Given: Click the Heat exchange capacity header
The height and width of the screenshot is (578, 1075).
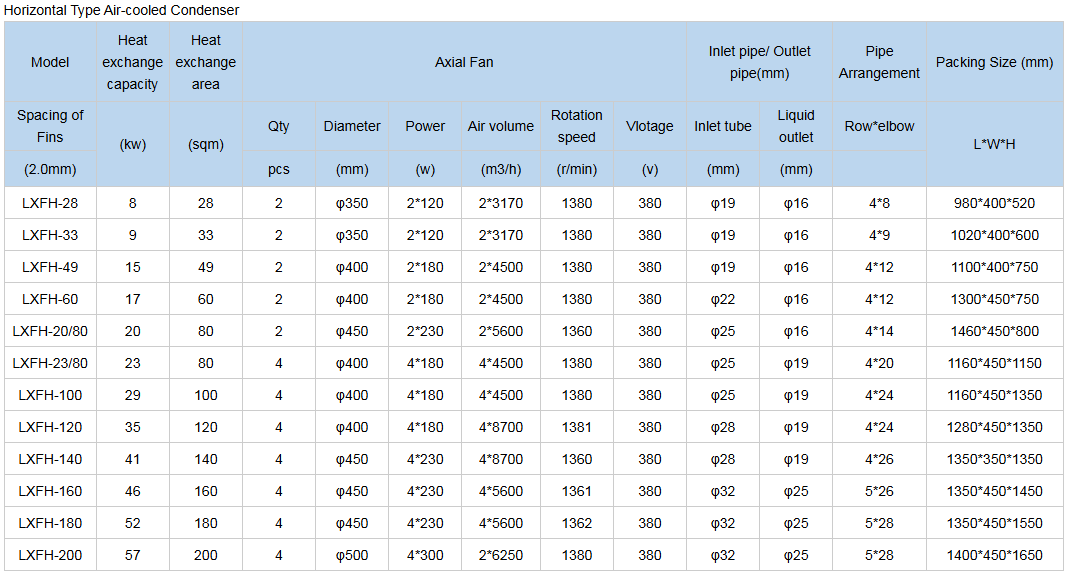Looking at the screenshot, I should (x=132, y=62).
